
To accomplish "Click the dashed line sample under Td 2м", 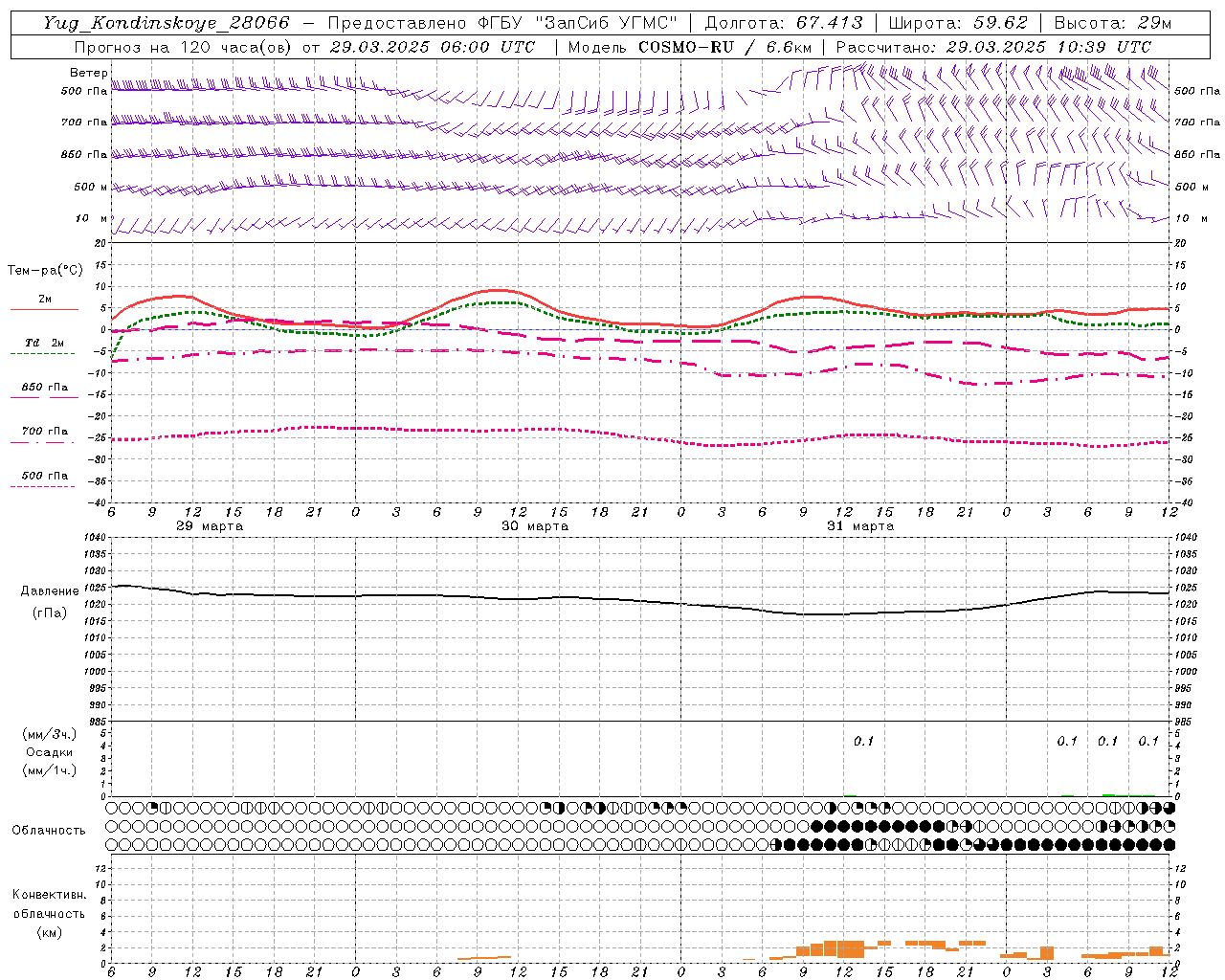I will 44,354.
